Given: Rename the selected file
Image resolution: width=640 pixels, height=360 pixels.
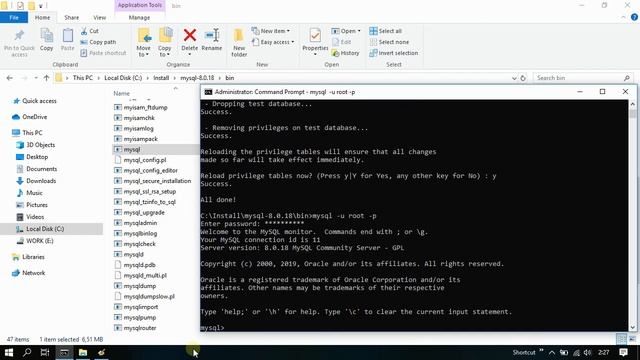Looking at the screenshot, I should click(x=212, y=40).
